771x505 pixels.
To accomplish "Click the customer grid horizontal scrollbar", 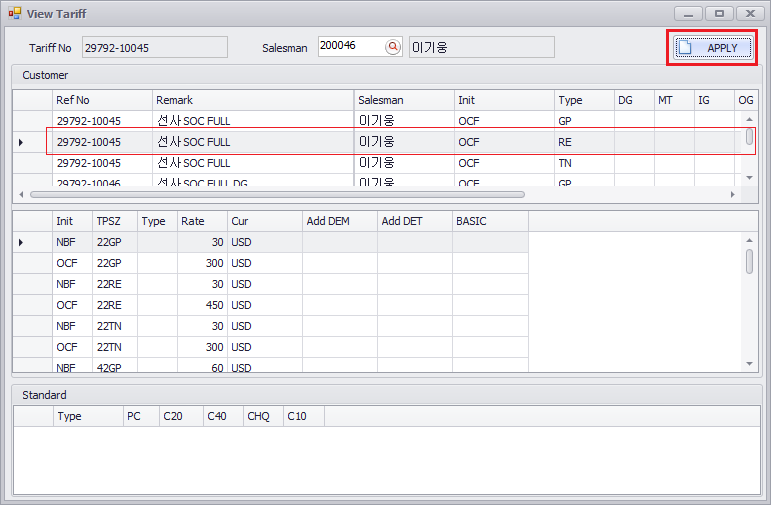I will click(x=277, y=194).
